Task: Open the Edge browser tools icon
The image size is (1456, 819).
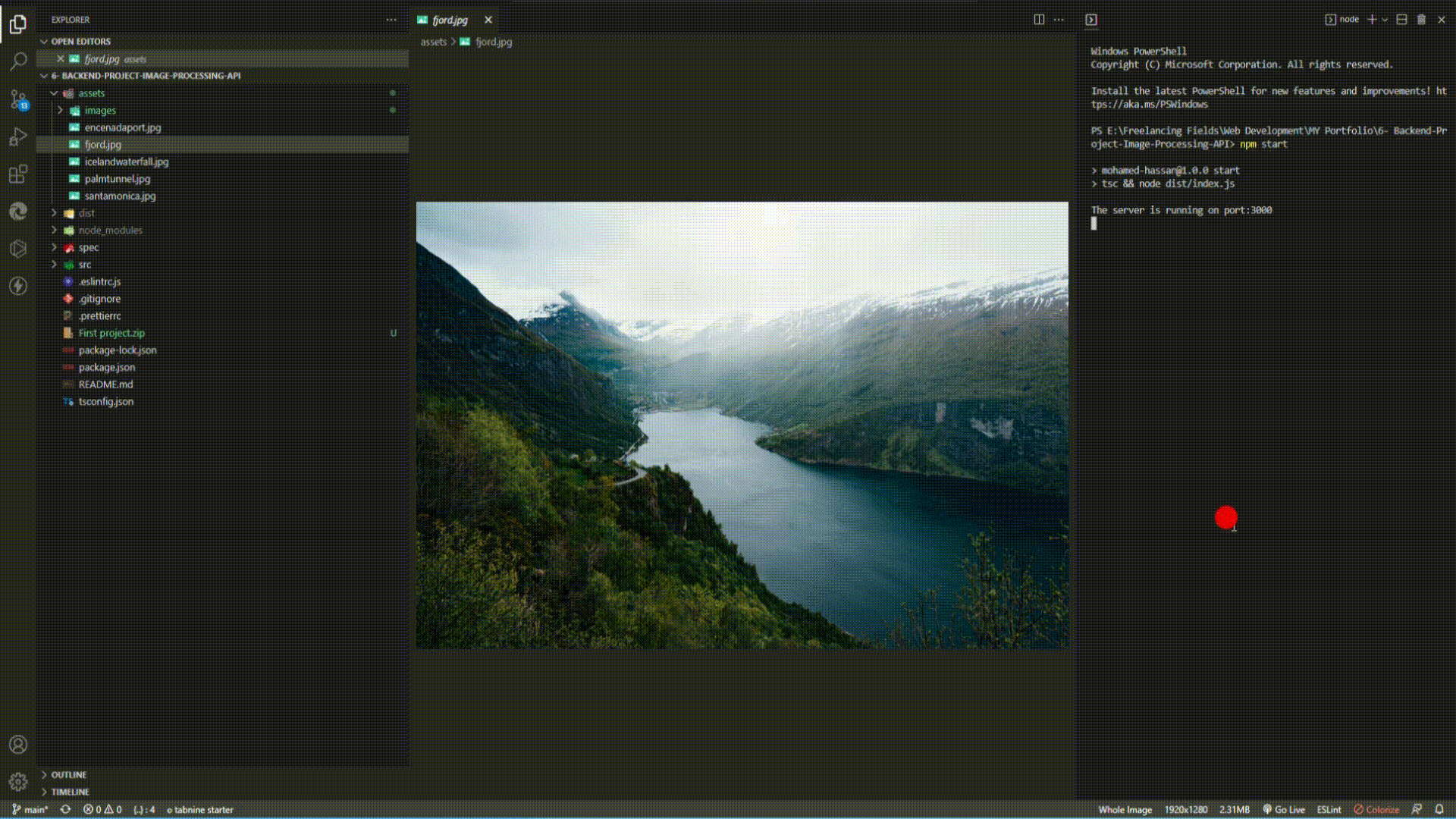Action: tap(18, 212)
